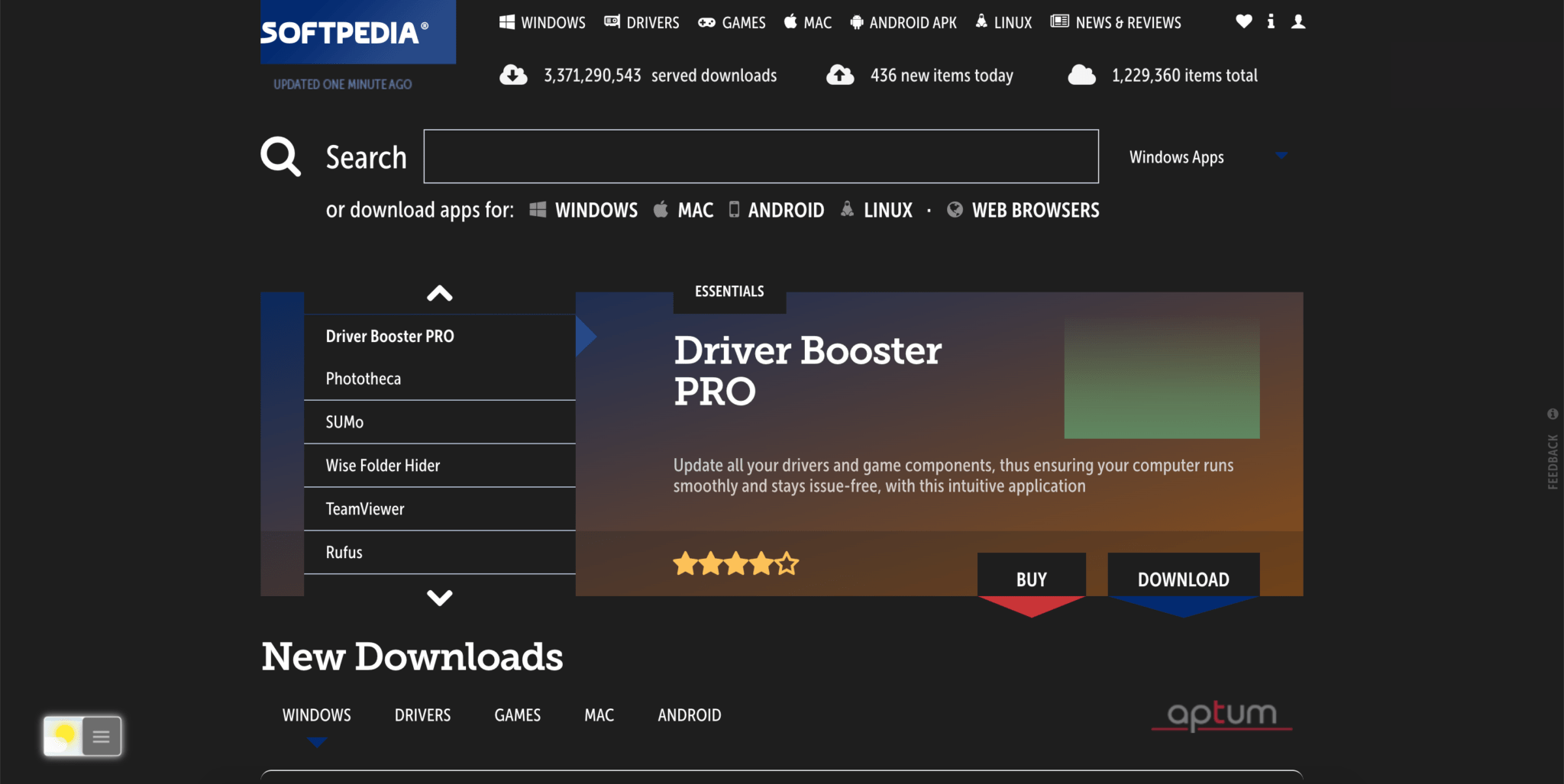Click the info icon in the header
This screenshot has height=784, width=1564.
1271,22
